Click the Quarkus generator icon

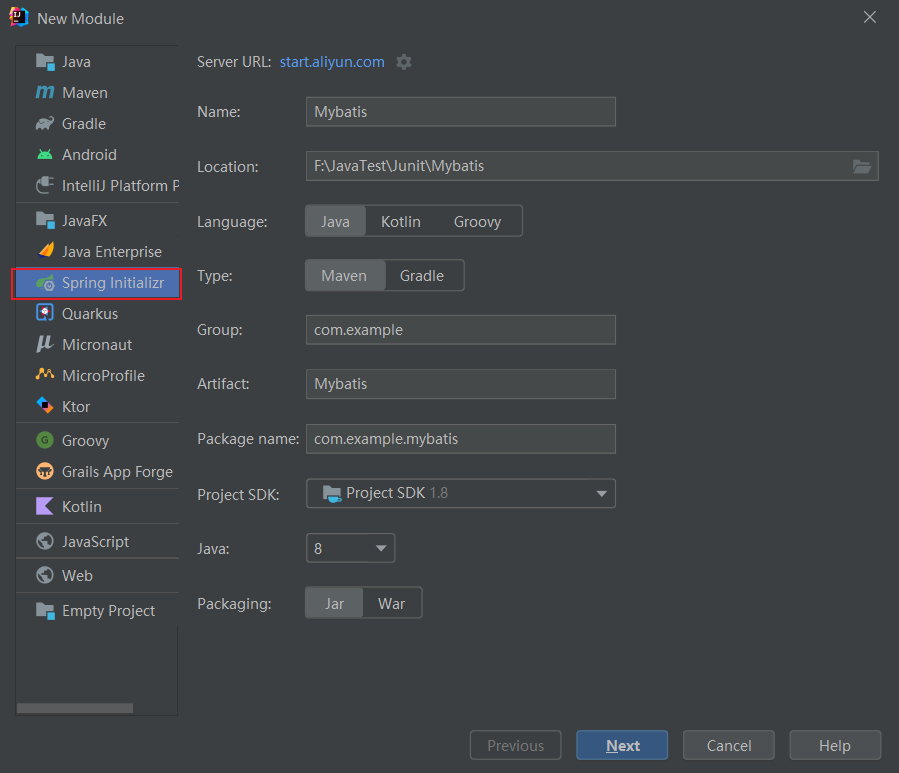45,313
